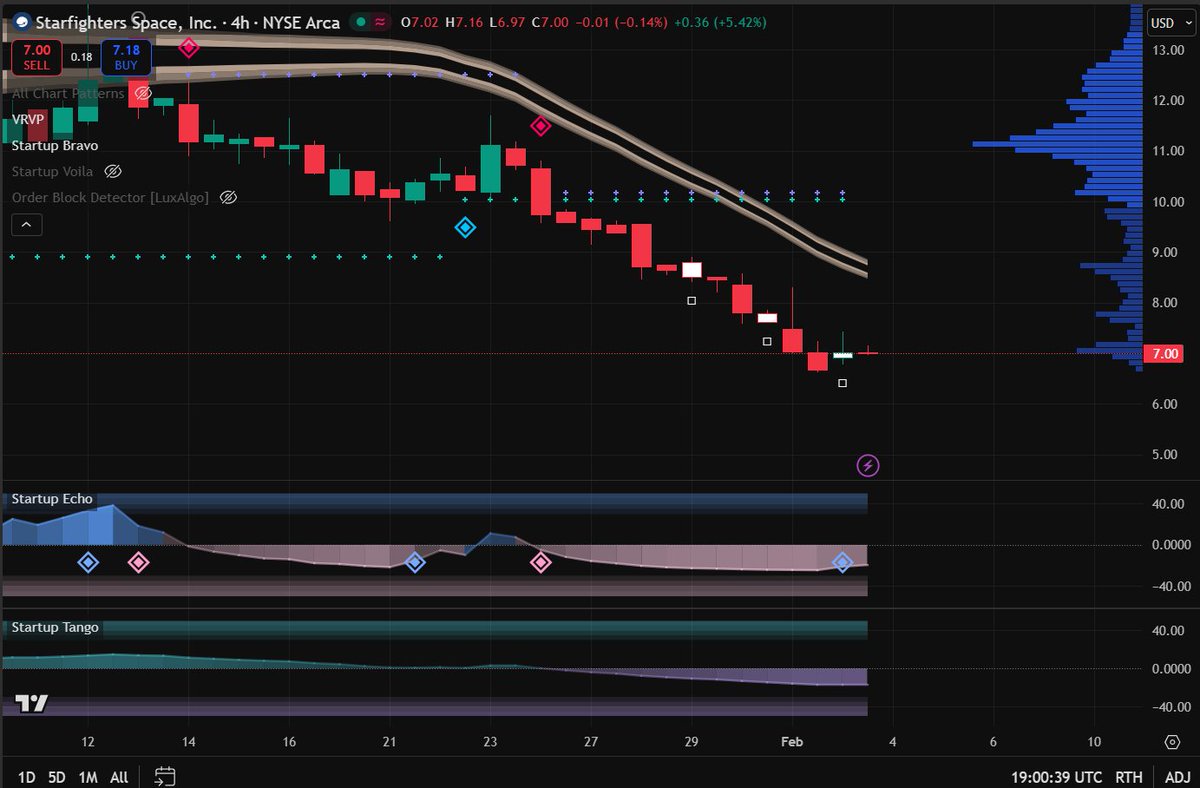The width and height of the screenshot is (1200, 788).
Task: Click the pink diamond sell signal marker
Action: coord(541,125)
